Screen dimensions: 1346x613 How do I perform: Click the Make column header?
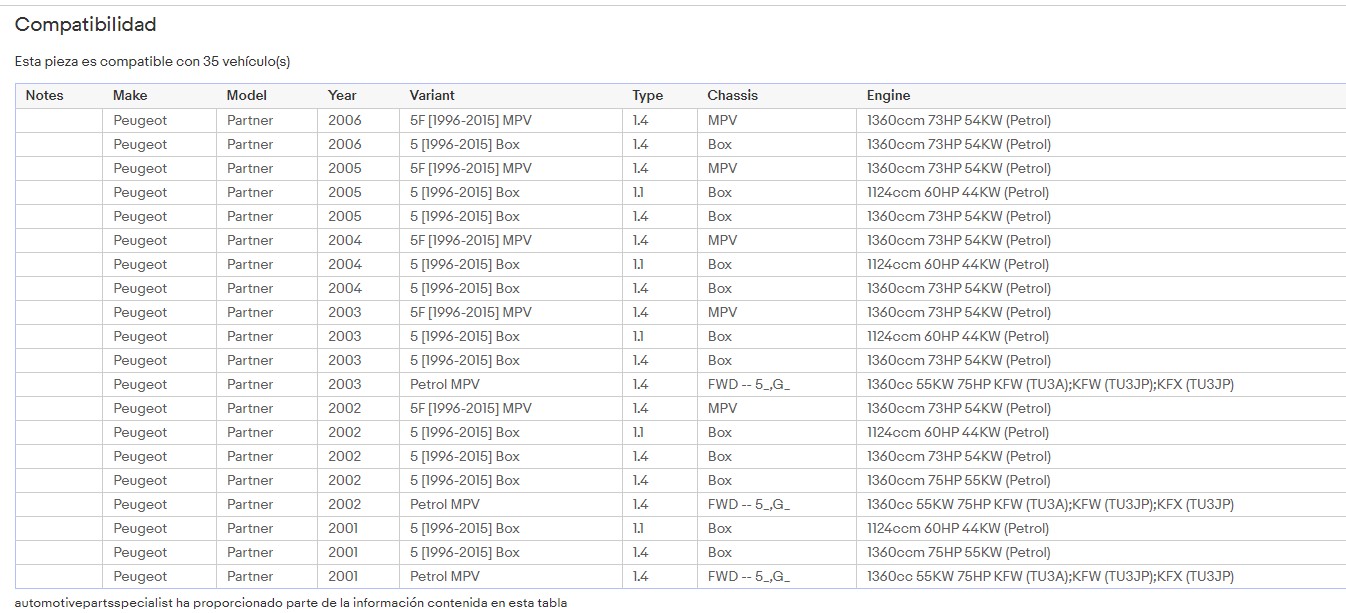point(130,96)
